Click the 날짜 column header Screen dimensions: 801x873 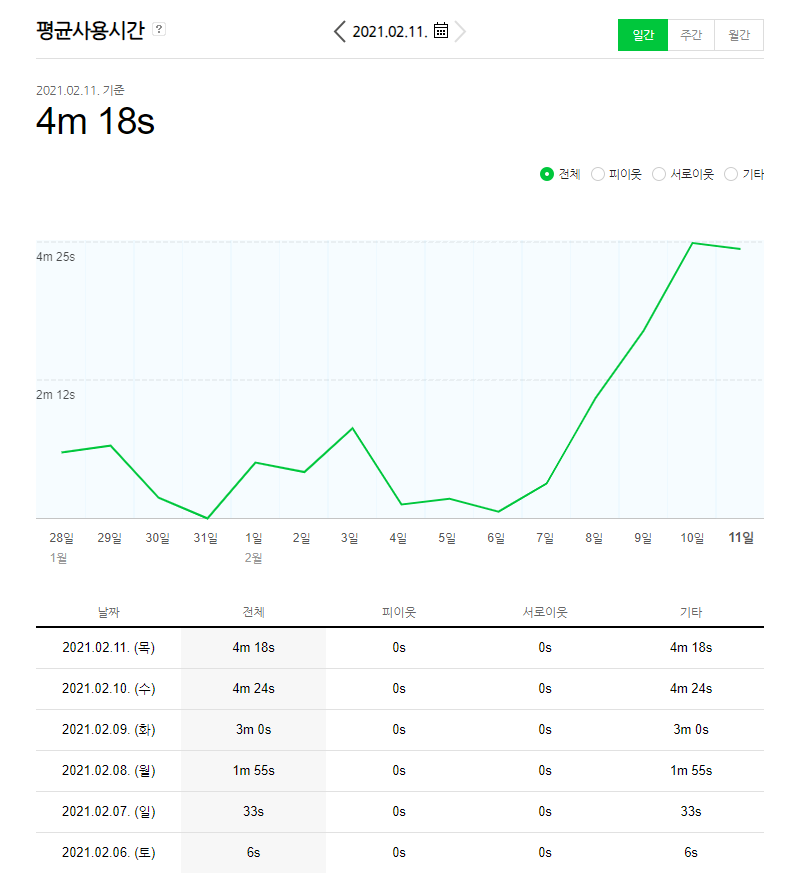point(108,611)
